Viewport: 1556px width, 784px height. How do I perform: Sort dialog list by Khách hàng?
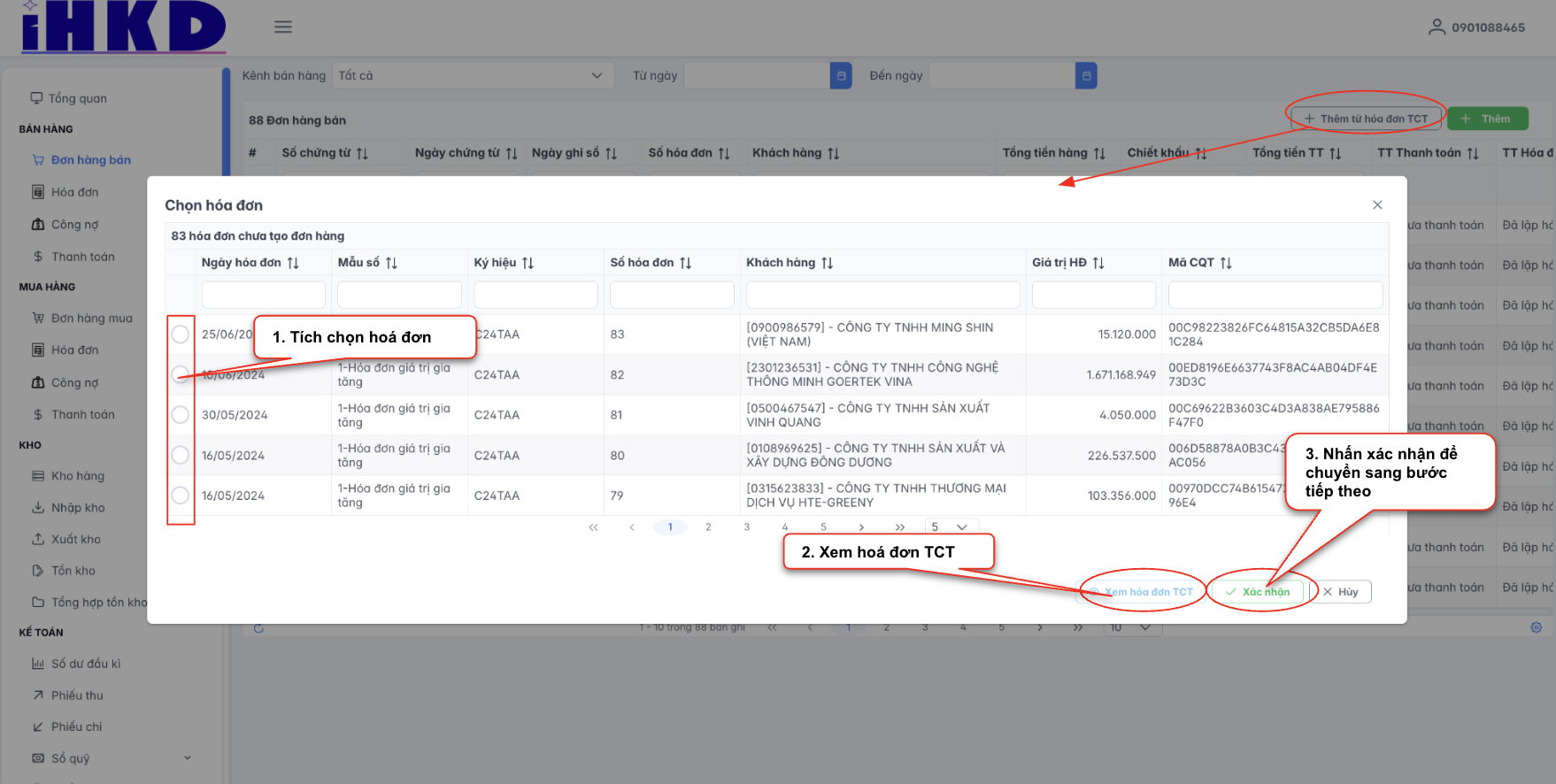coord(828,264)
